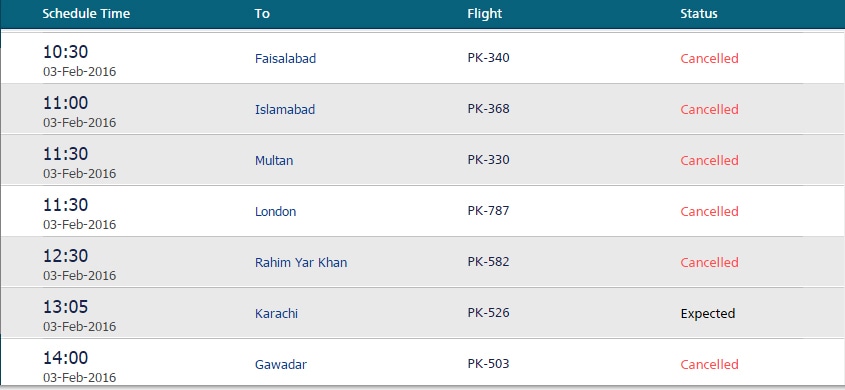
Task: Select the Gawadar destination link
Action: click(x=280, y=365)
